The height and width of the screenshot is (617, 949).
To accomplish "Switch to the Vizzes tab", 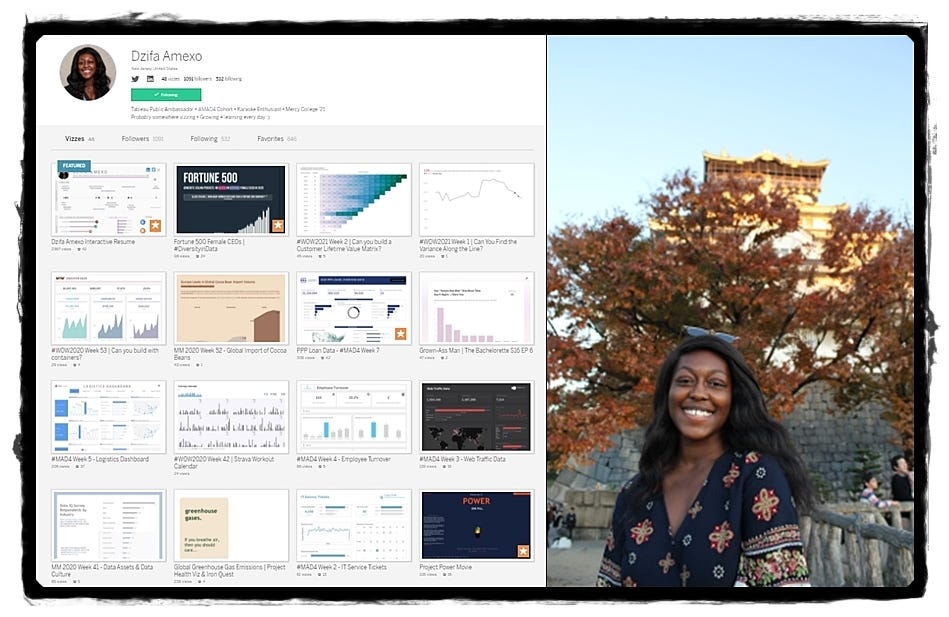I will point(79,139).
